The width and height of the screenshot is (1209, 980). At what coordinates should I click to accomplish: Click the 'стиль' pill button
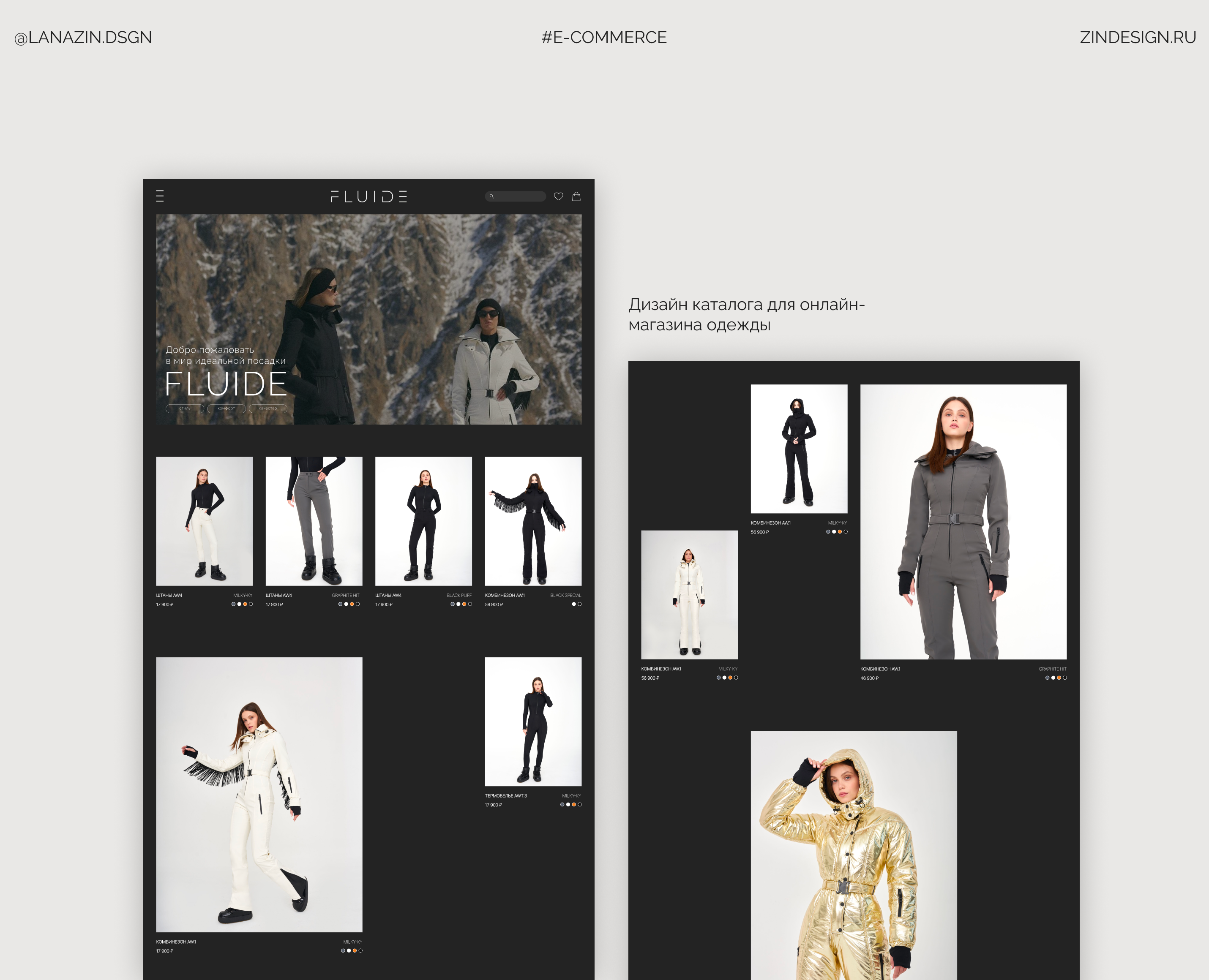pos(185,408)
